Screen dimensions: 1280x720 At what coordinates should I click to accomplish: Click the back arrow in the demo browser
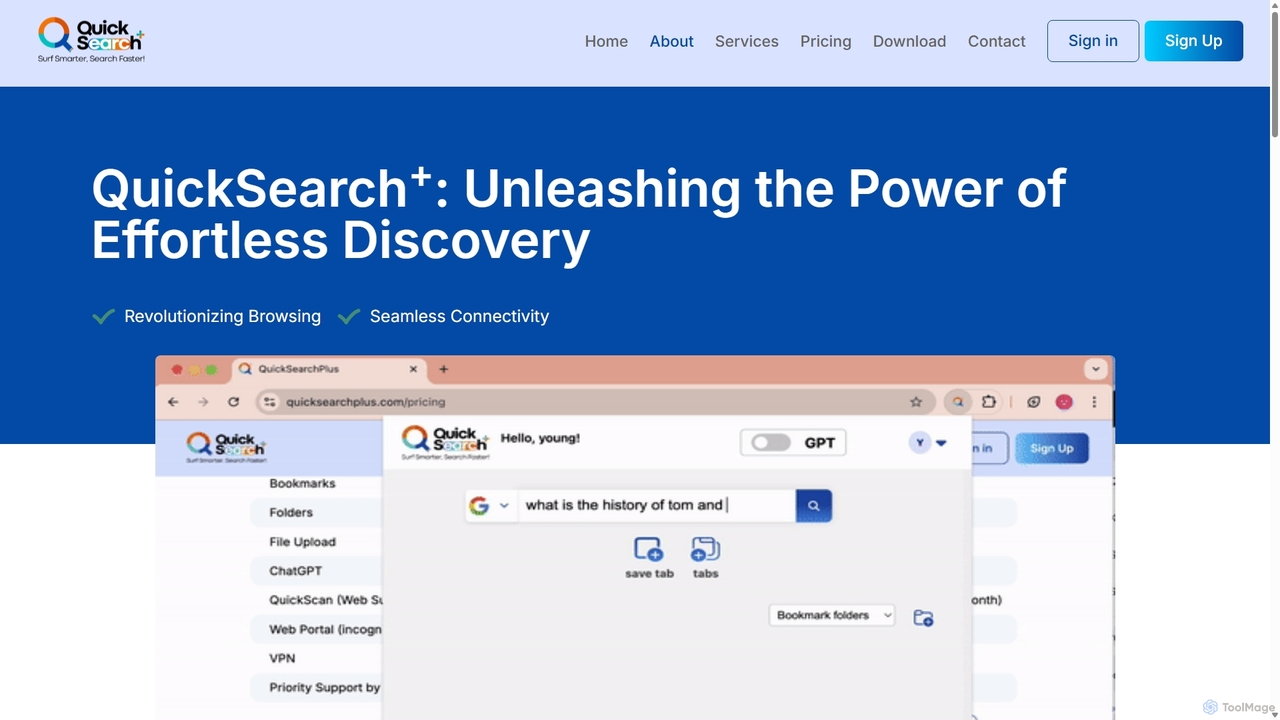pyautogui.click(x=173, y=402)
